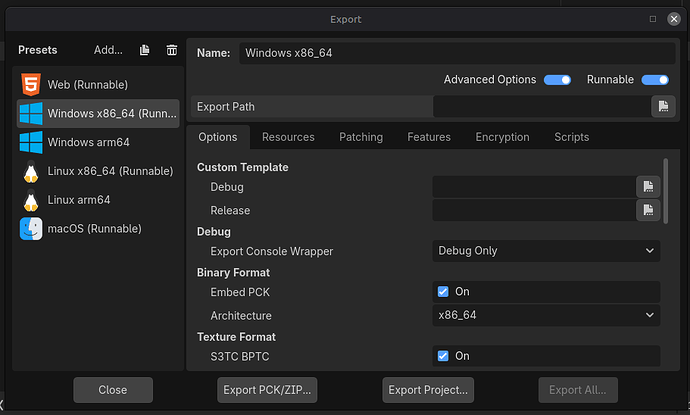Select the Linux x86_64 (Runnable) preset
Viewport: 690px width, 415px height.
point(98,171)
